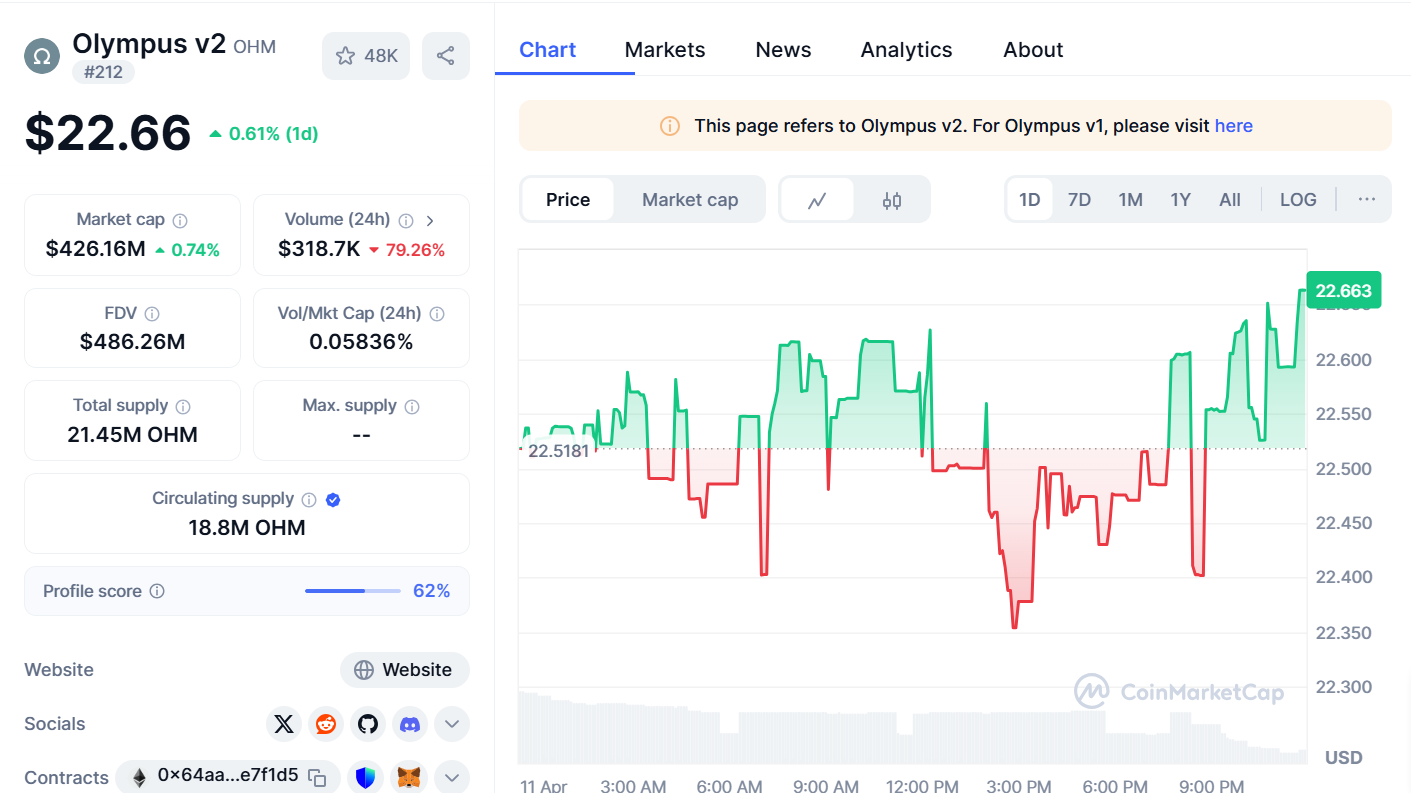Expand more social links
The image size is (1411, 793).
click(451, 723)
